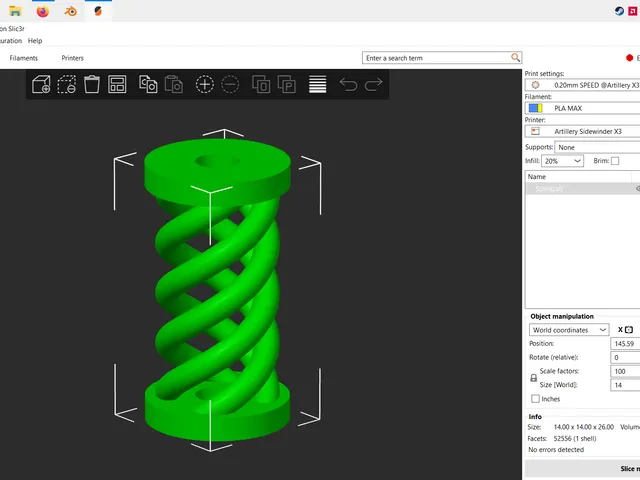Click the Scale factors value field
Image resolution: width=640 pixels, height=480 pixels.
coord(625,371)
